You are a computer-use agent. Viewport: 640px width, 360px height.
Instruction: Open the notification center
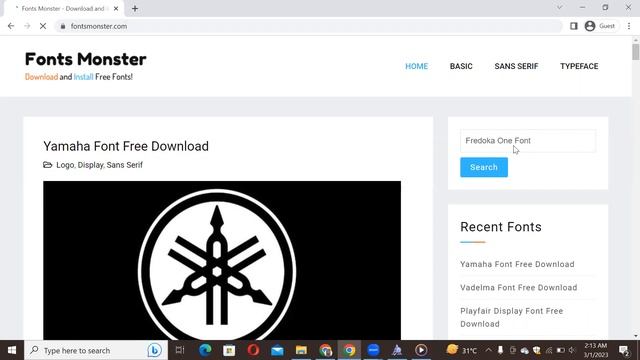pos(624,350)
